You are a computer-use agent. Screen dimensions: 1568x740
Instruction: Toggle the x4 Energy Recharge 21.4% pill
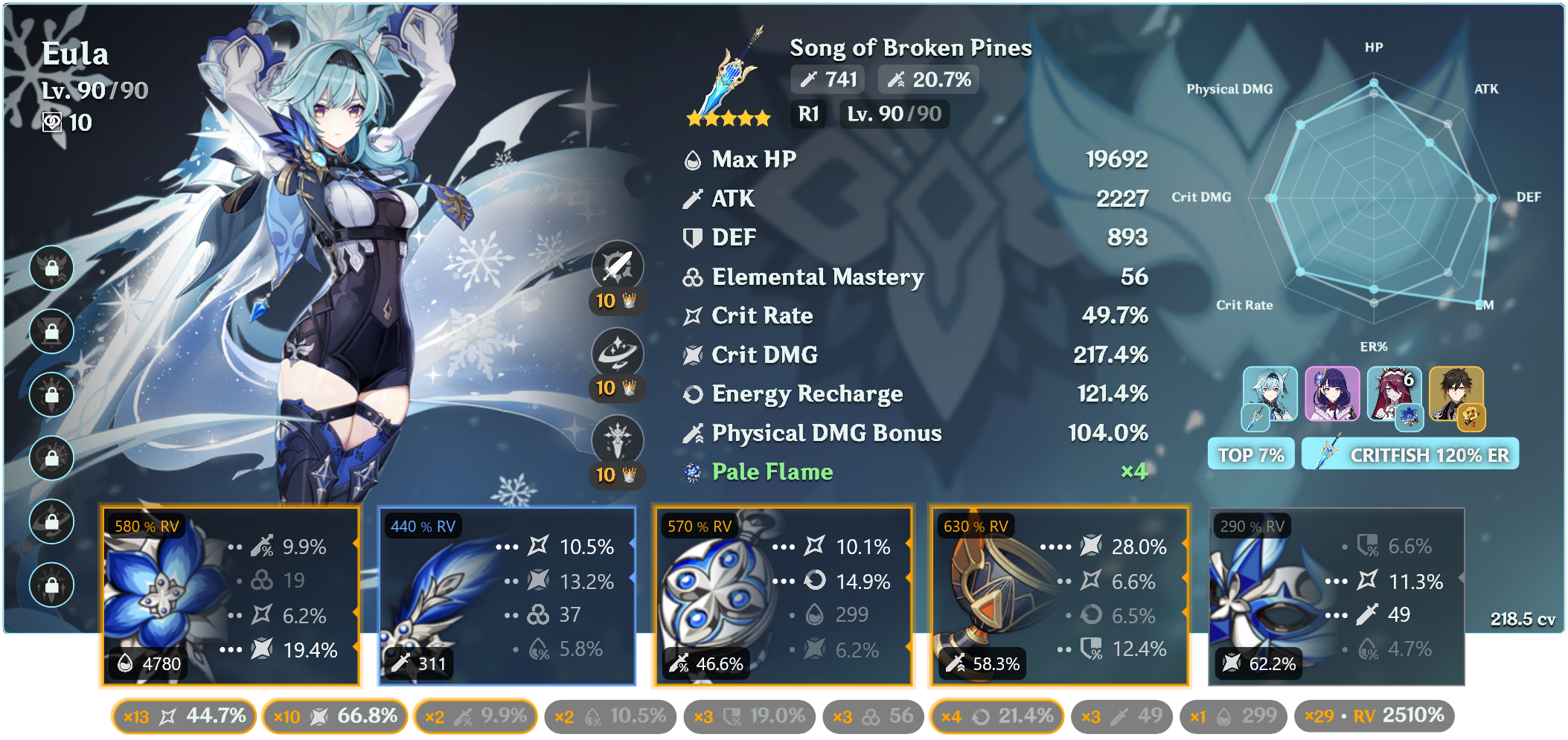[996, 716]
